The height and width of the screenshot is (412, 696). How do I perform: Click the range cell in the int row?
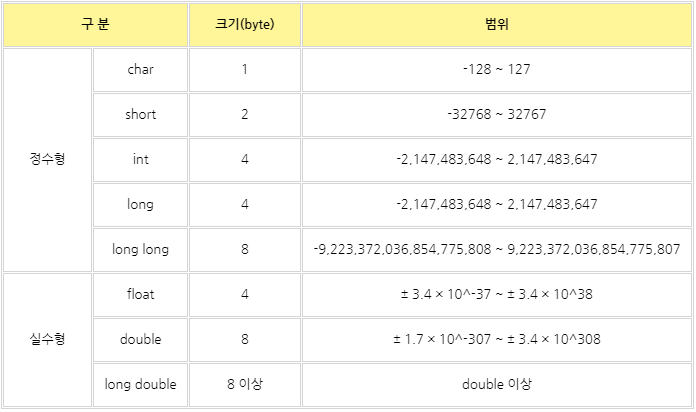click(496, 159)
